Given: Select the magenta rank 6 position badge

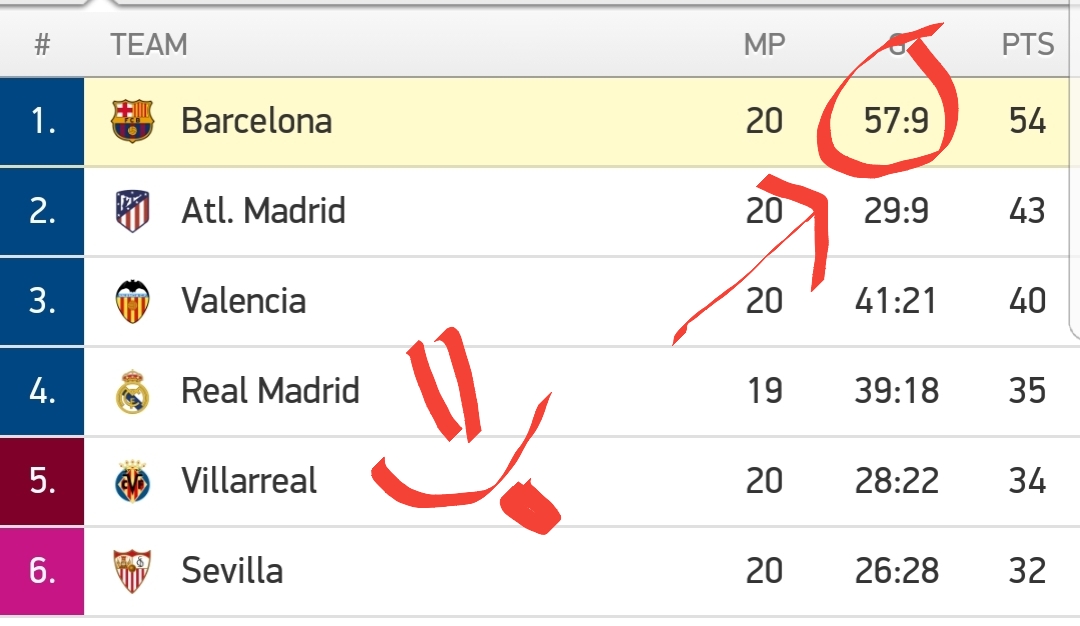Looking at the screenshot, I should click(42, 571).
